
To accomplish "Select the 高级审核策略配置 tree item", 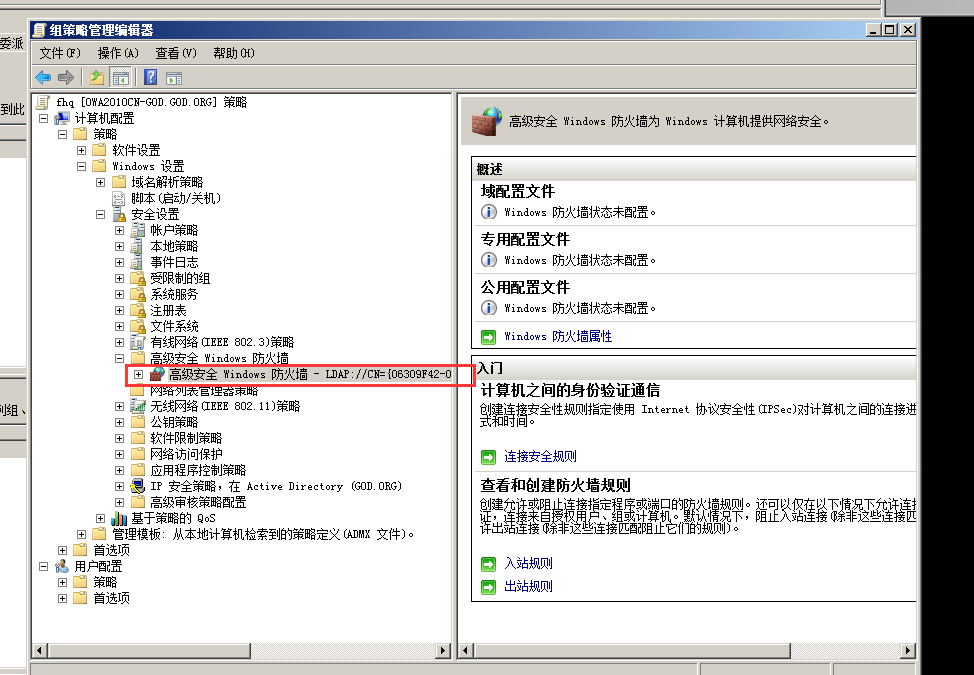I will [x=198, y=502].
